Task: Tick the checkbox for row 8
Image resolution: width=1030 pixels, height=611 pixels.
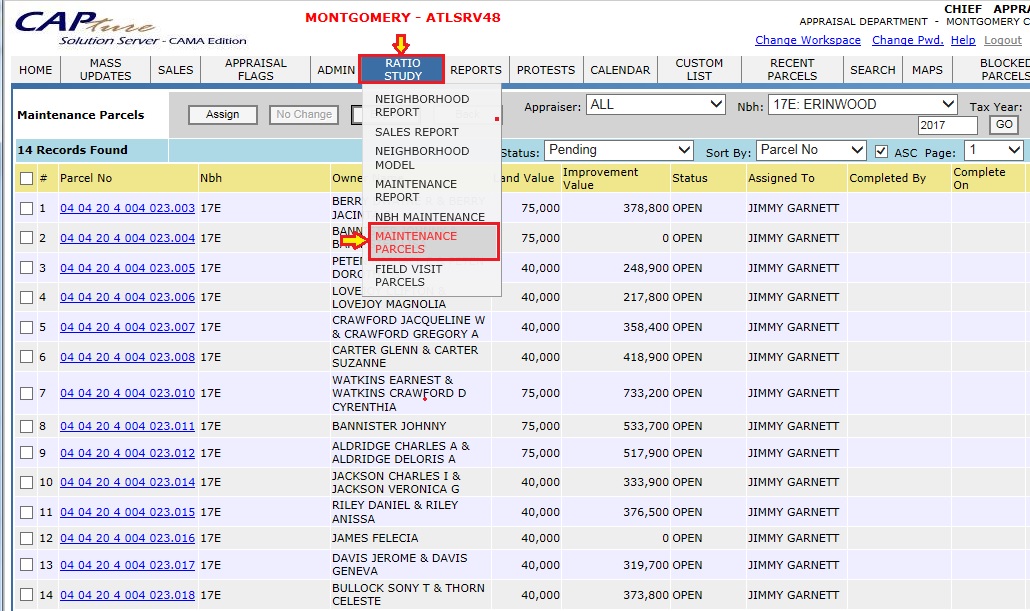Action: [26, 427]
